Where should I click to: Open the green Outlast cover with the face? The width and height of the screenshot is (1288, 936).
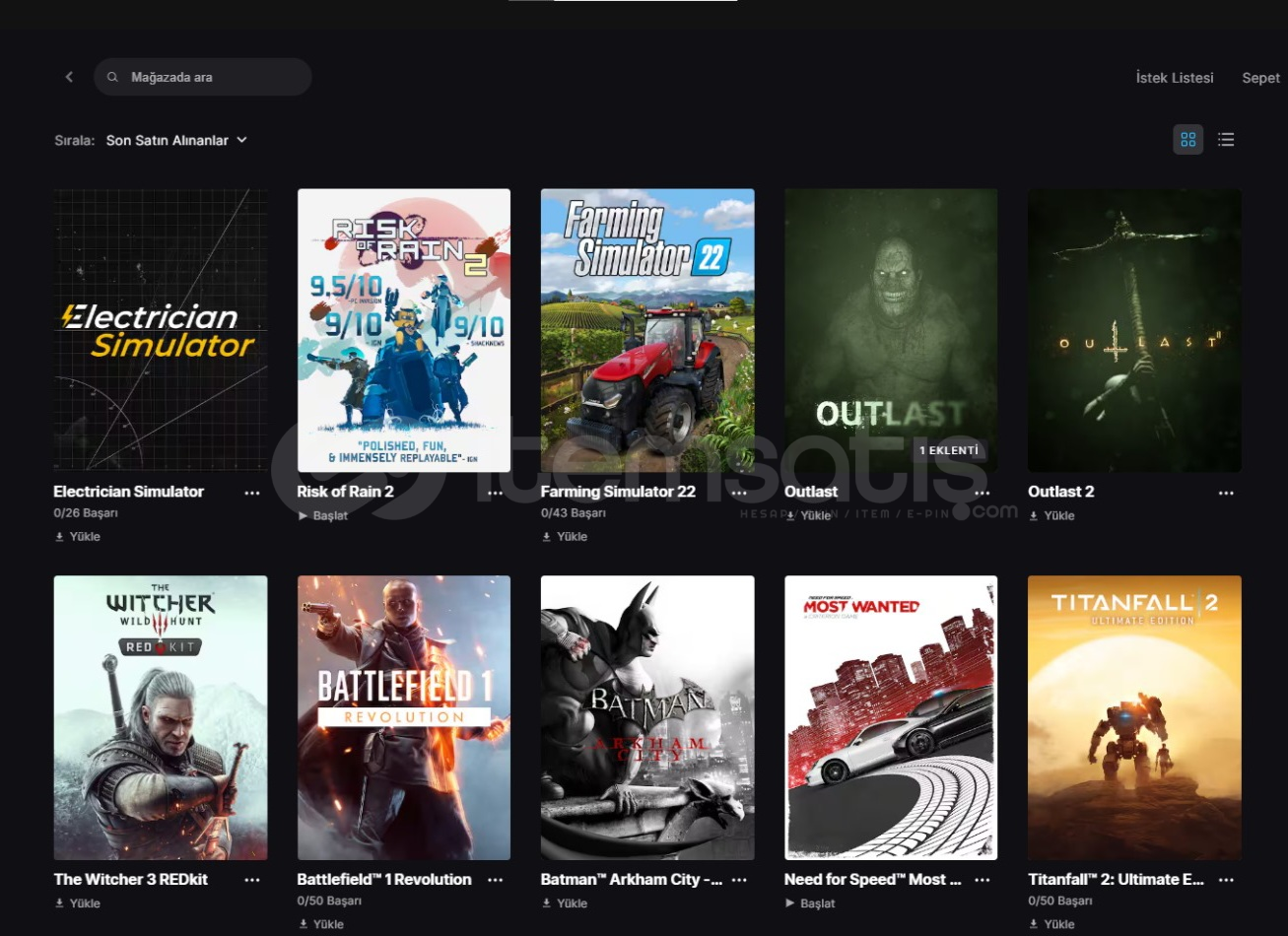click(891, 330)
